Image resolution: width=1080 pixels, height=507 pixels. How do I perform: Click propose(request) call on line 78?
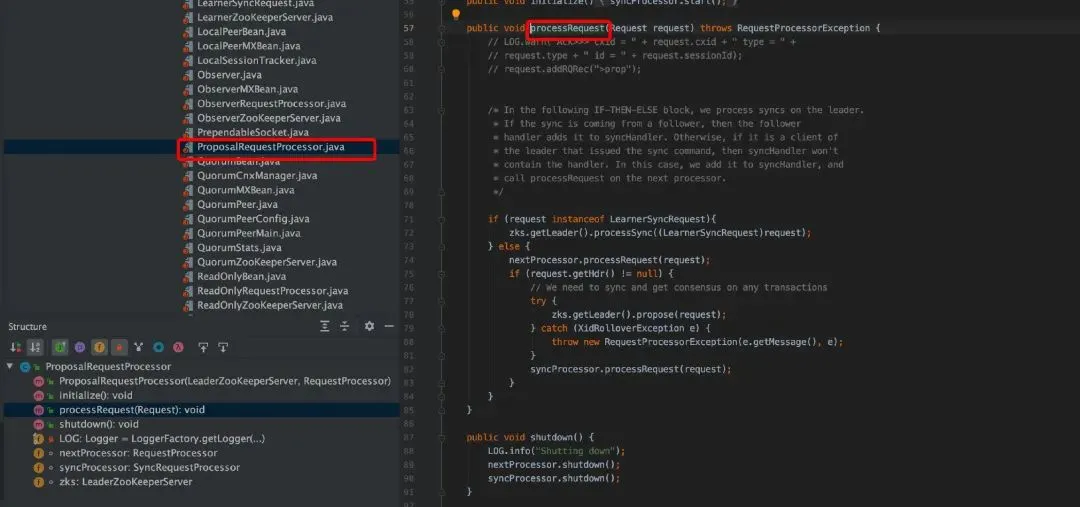pos(680,315)
